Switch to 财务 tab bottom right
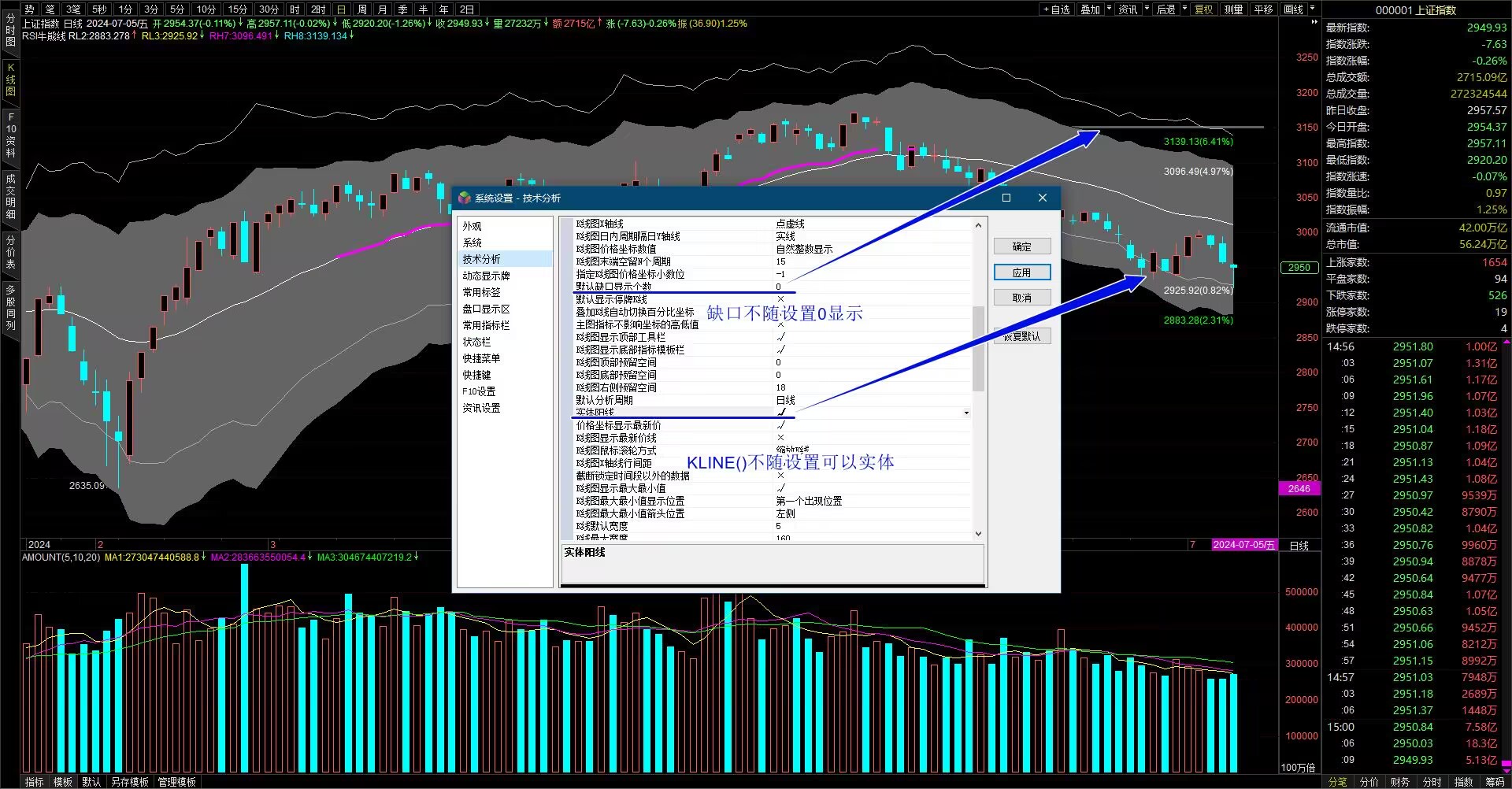This screenshot has width=1512, height=789. [1400, 782]
